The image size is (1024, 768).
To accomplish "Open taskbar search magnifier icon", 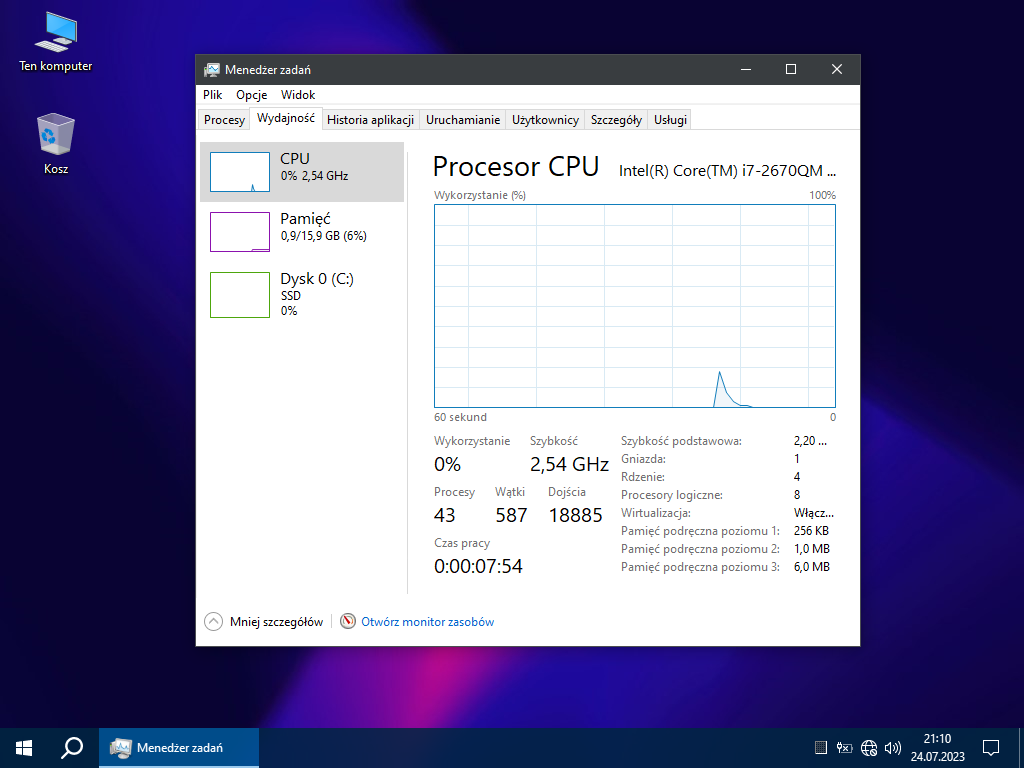I will (72, 747).
